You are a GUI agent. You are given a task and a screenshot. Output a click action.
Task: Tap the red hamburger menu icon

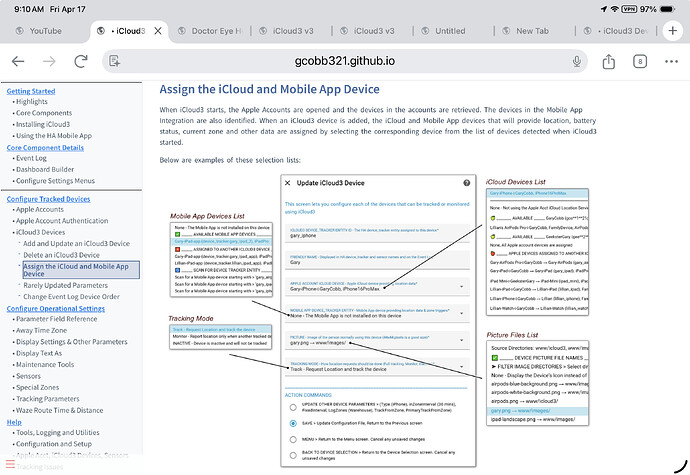click(10, 464)
